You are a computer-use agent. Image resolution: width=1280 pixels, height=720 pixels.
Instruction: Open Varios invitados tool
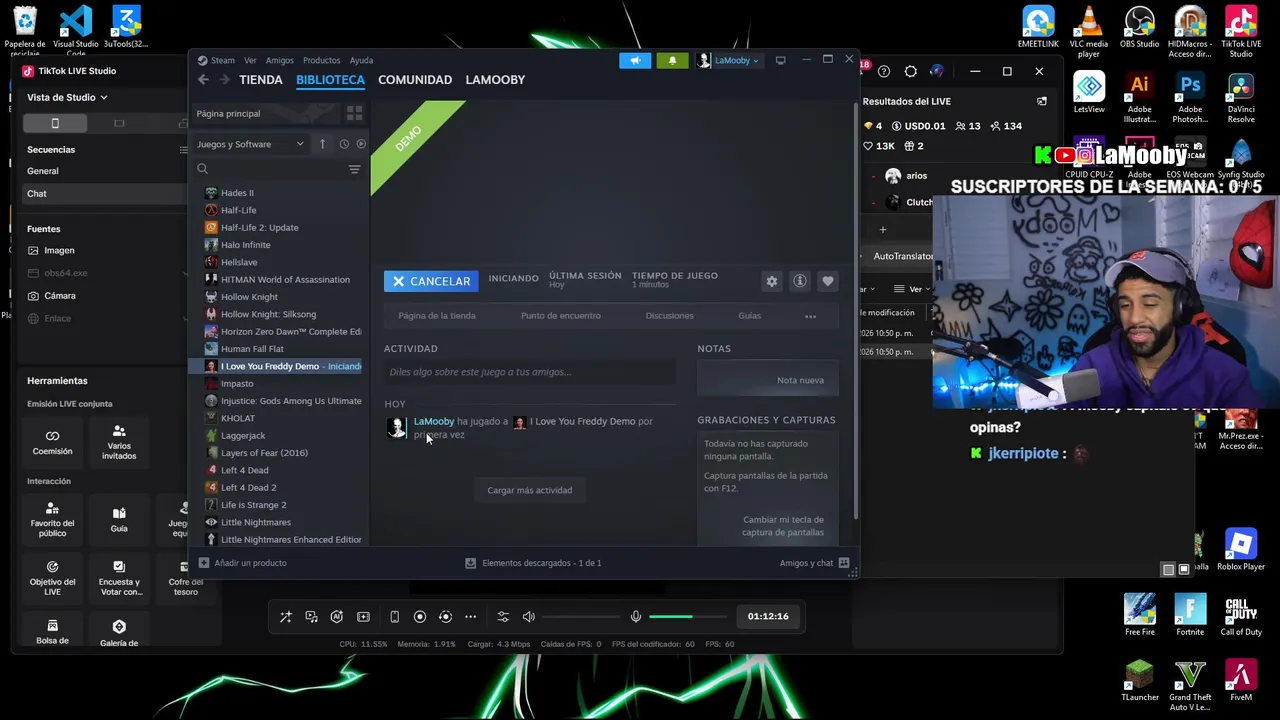119,442
